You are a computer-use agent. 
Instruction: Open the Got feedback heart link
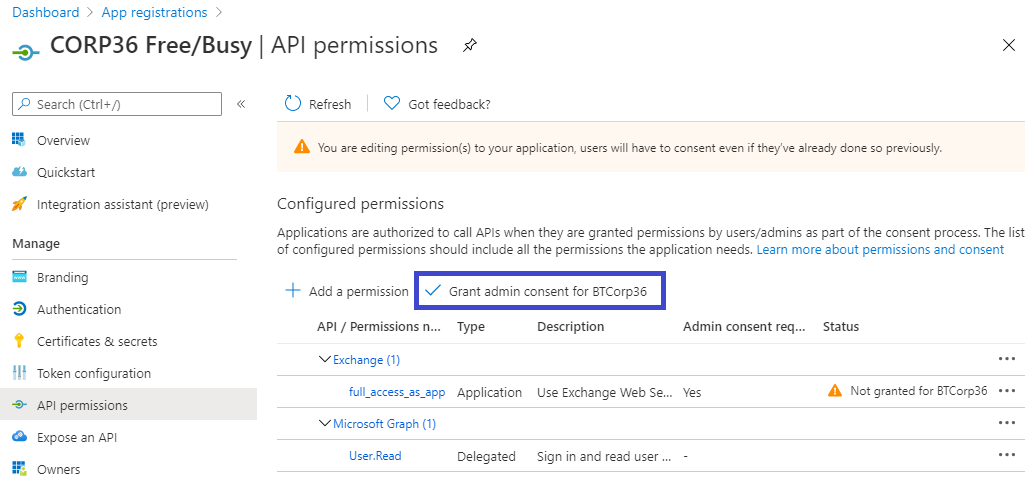click(392, 104)
